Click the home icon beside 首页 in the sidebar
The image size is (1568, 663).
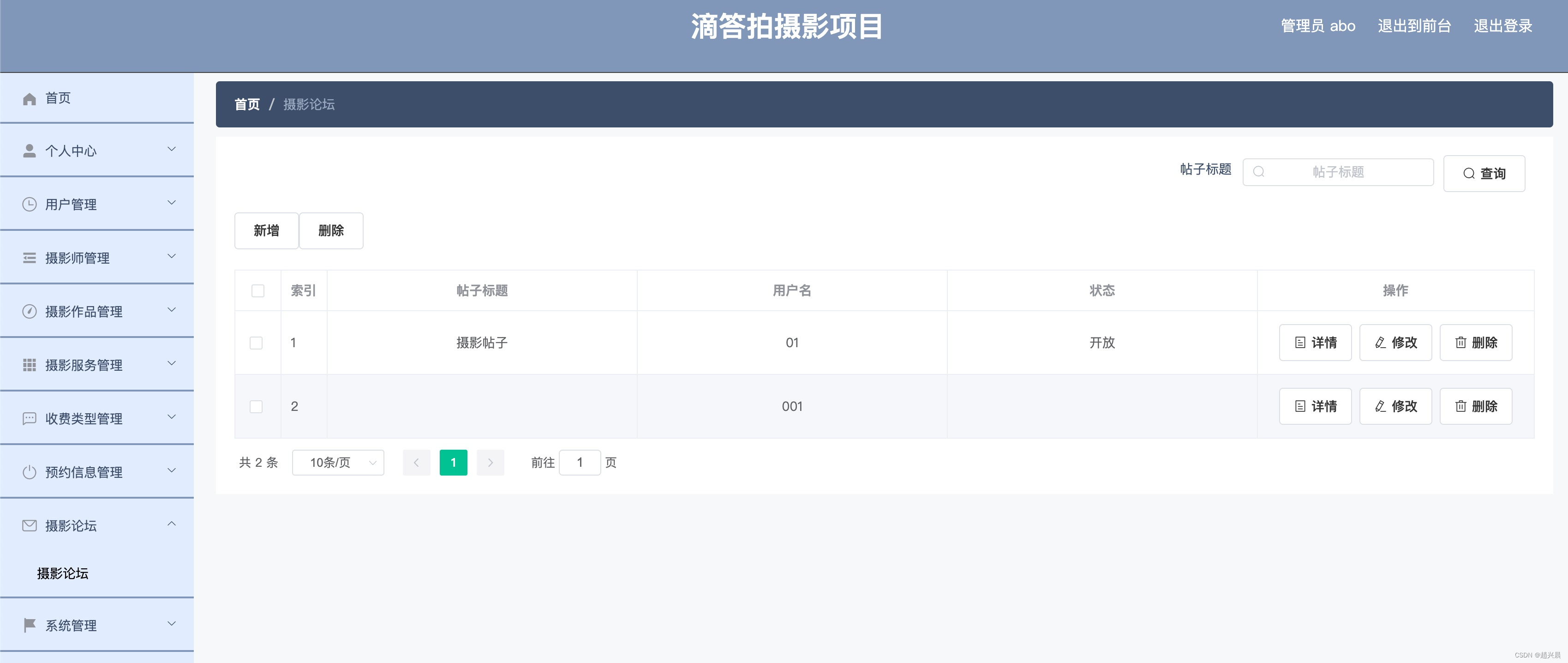pyautogui.click(x=29, y=99)
